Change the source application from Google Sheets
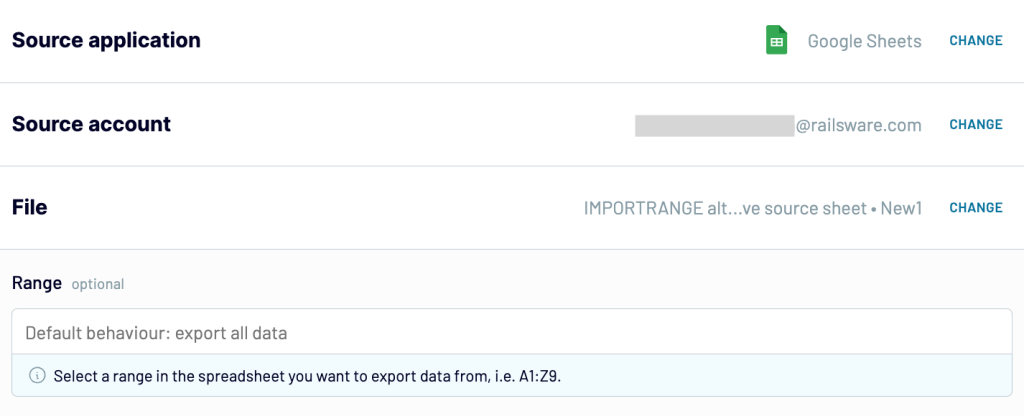This screenshot has height=416, width=1024. point(976,40)
